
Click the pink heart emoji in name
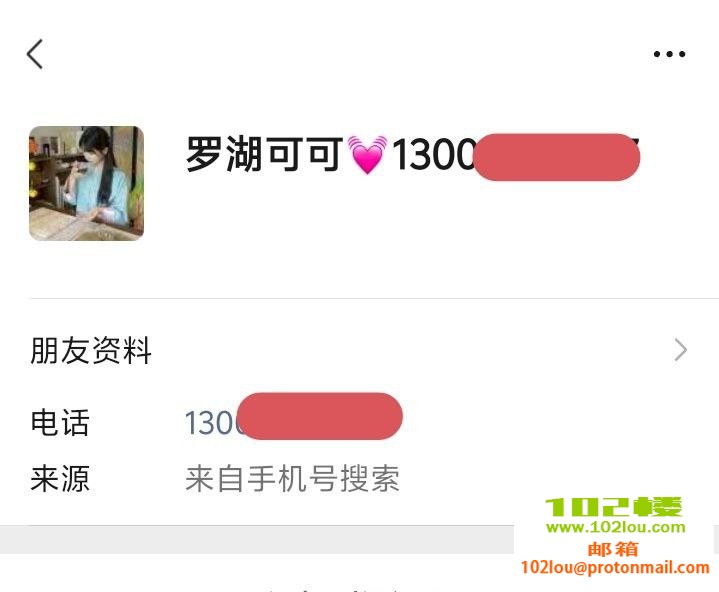367,155
